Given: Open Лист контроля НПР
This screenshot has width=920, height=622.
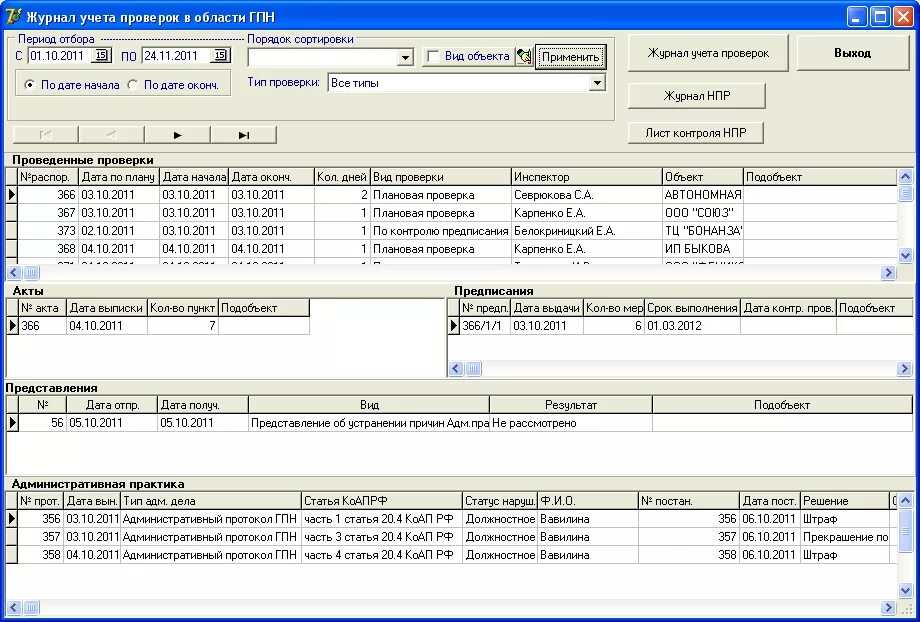Looking at the screenshot, I should point(696,133).
